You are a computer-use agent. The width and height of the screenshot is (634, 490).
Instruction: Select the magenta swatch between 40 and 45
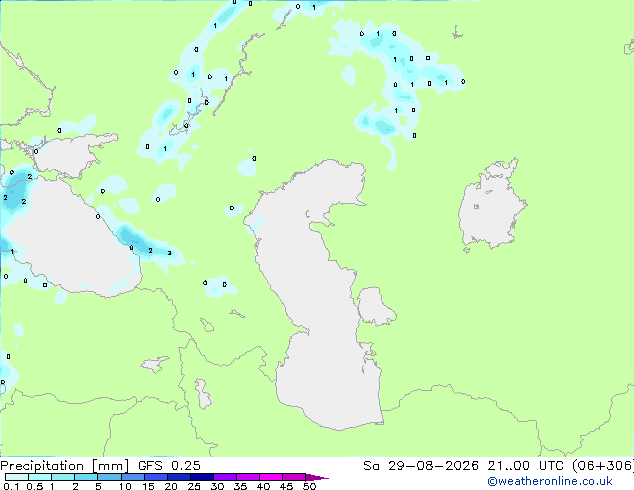tap(271, 477)
